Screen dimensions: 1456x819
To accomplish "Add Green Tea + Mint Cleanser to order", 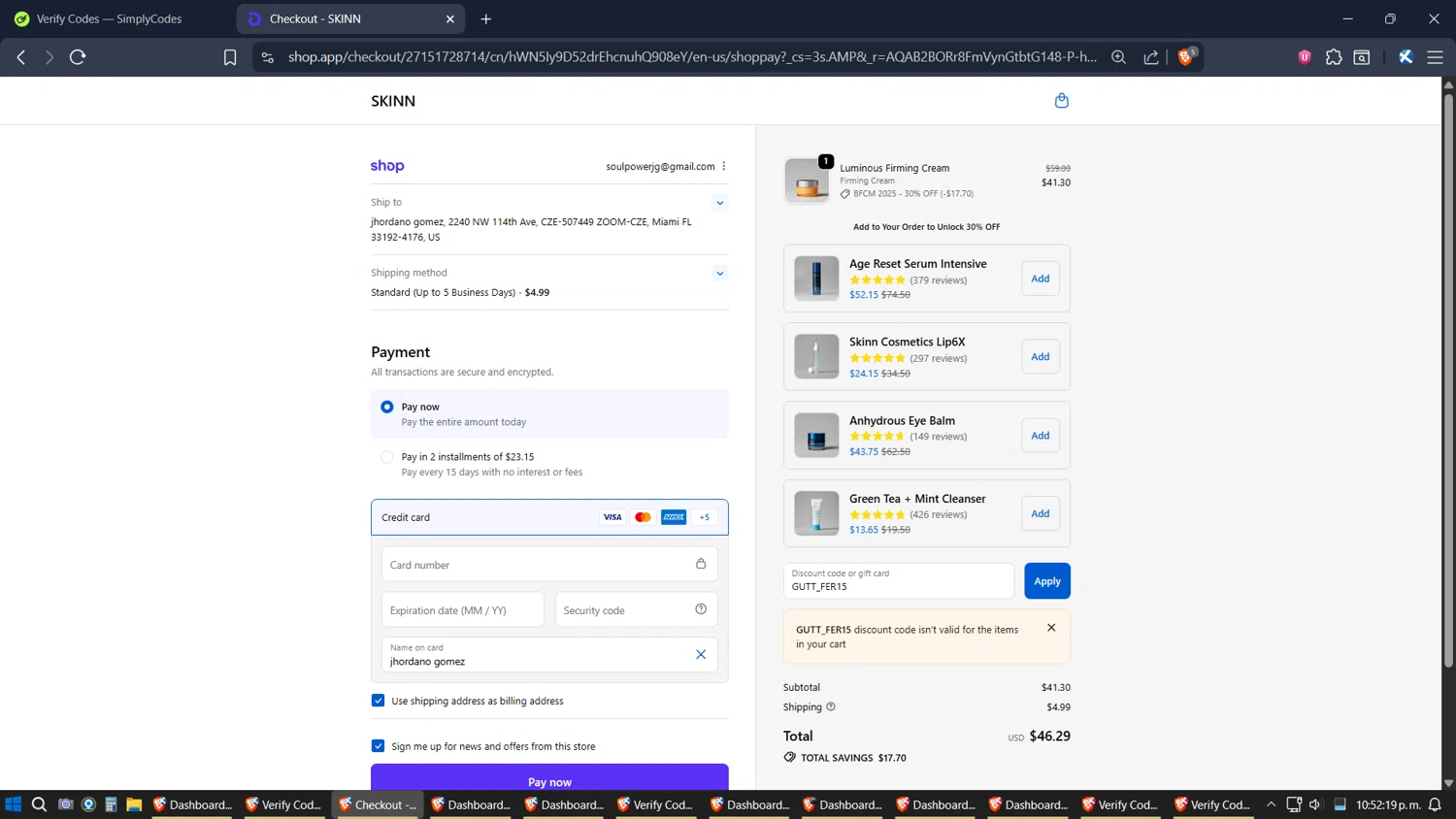I will click(1041, 514).
